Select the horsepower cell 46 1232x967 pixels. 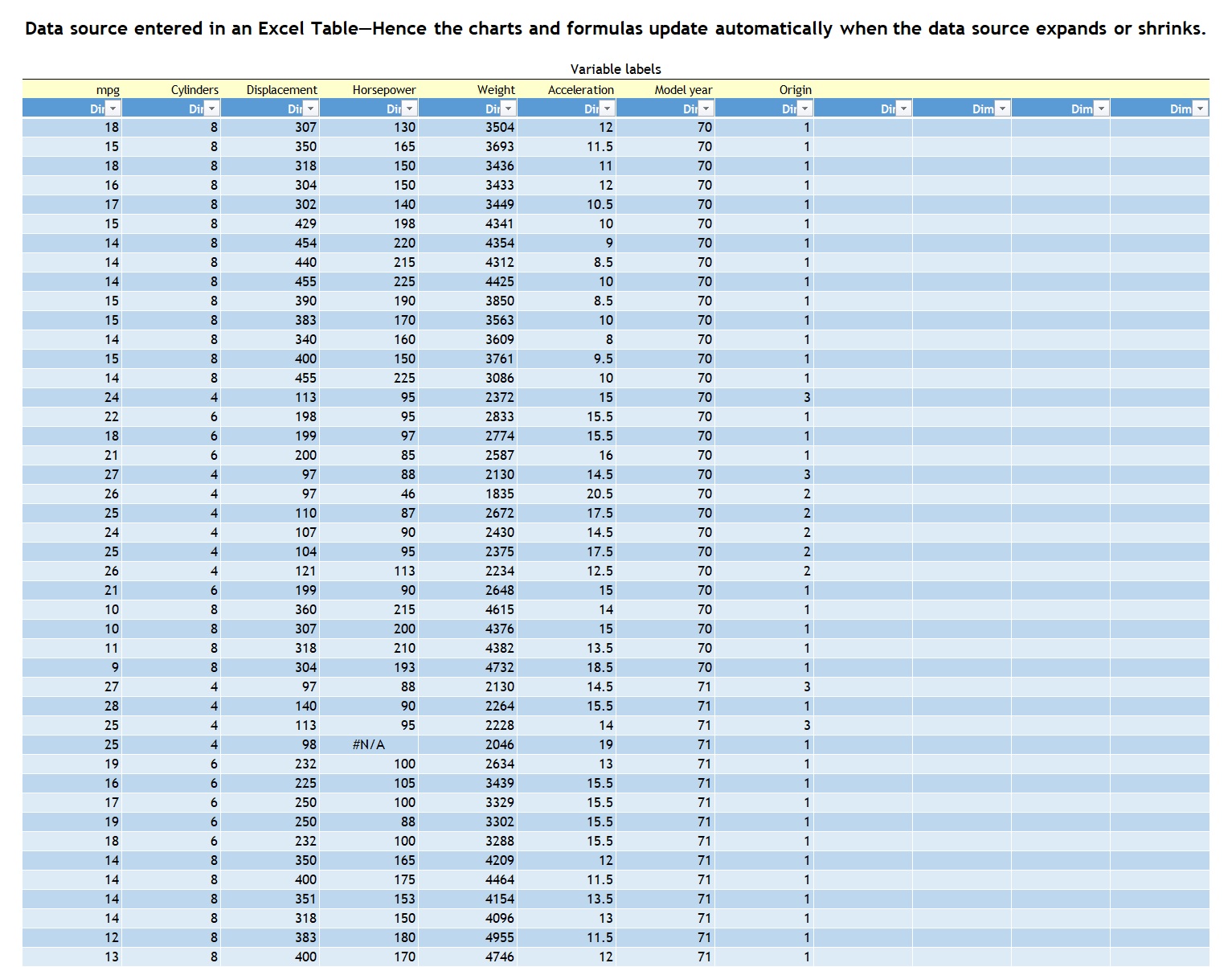(369, 494)
